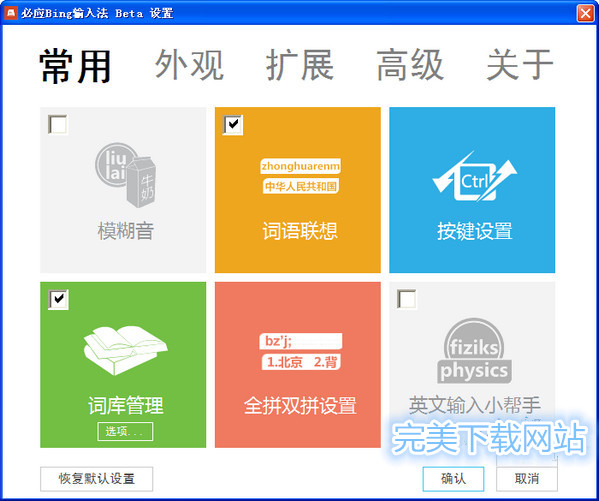Click the fiziks physics icon
The width and height of the screenshot is (599, 501).
[474, 351]
